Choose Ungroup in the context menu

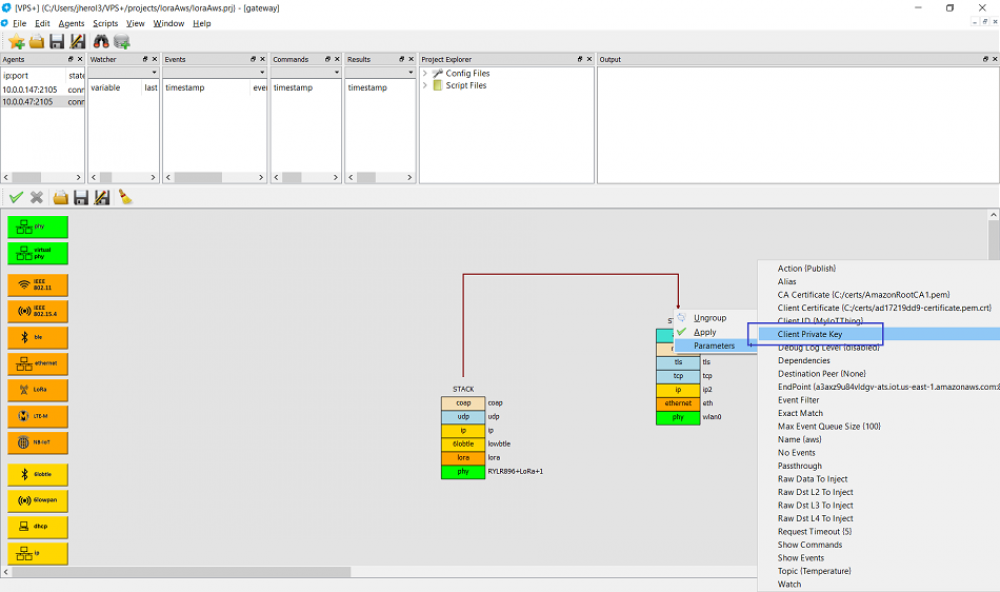[x=716, y=318]
